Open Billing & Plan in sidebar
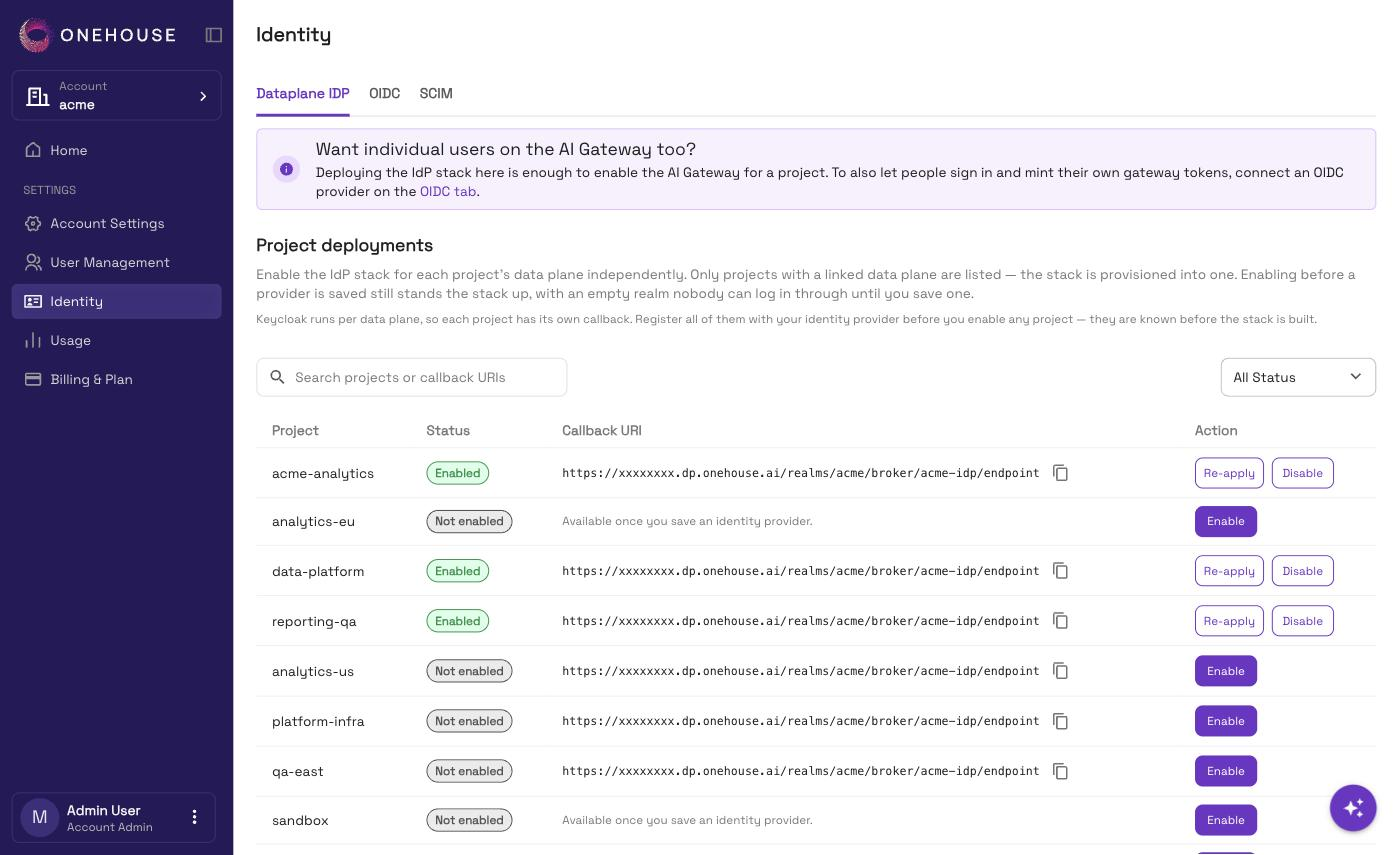The height and width of the screenshot is (855, 1400). (116, 379)
